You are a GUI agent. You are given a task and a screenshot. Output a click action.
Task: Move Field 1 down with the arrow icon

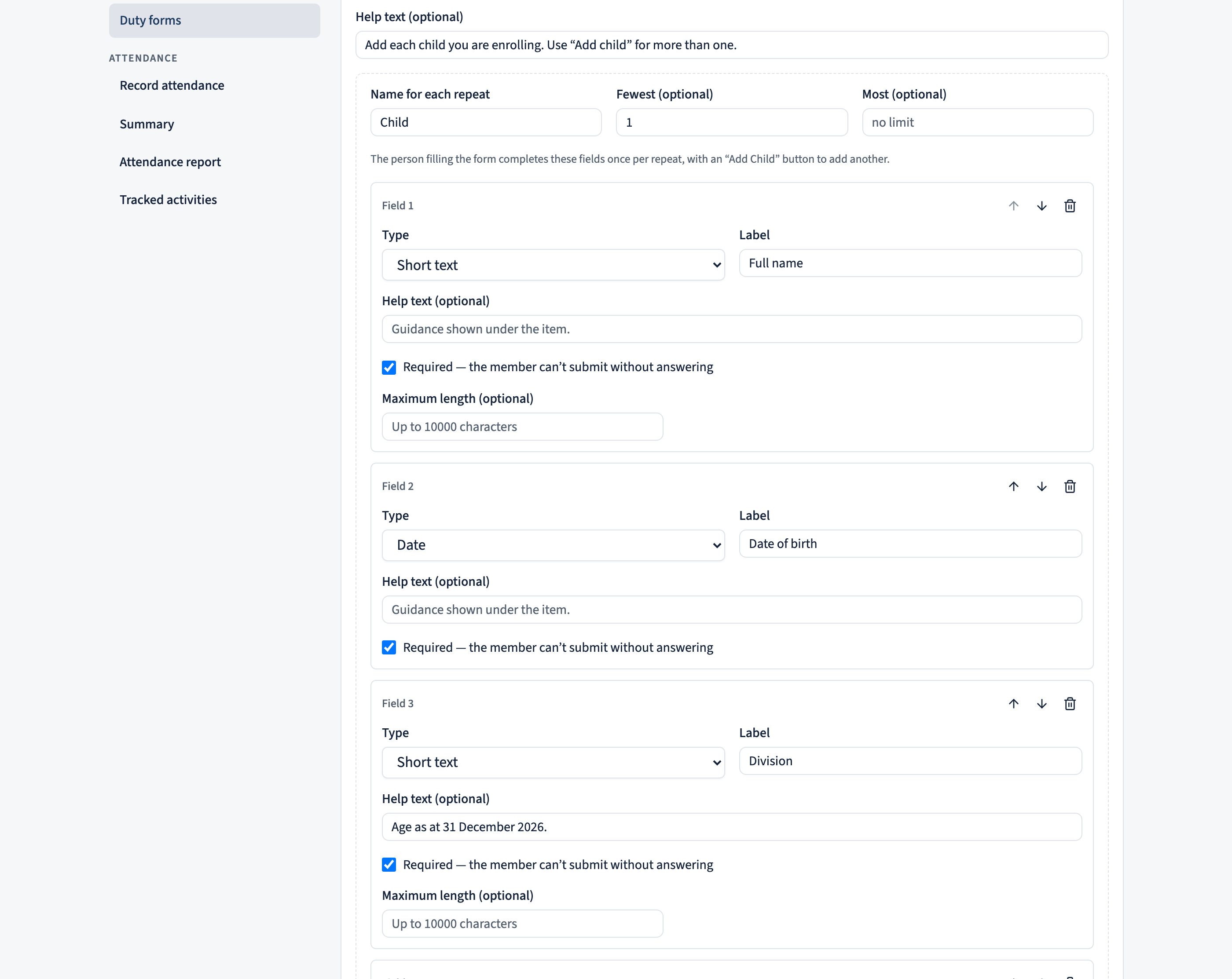(1042, 206)
